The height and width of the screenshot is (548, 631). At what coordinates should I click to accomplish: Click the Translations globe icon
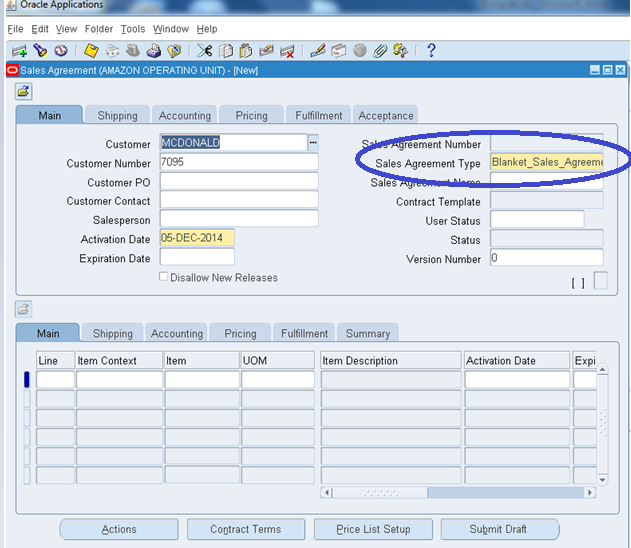tap(359, 50)
